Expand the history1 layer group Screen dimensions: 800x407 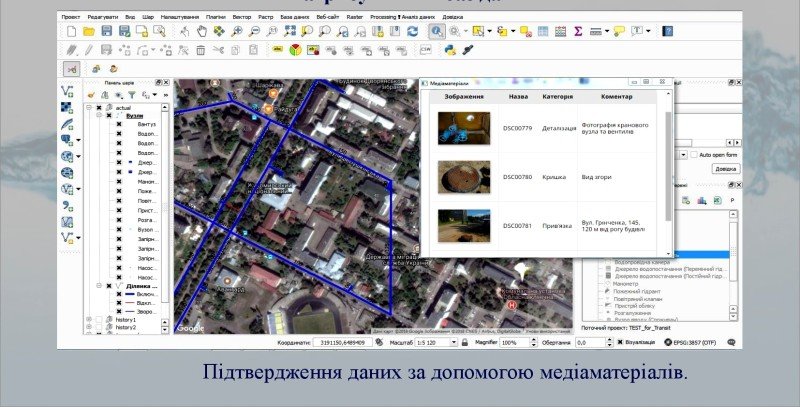pyautogui.click(x=88, y=319)
